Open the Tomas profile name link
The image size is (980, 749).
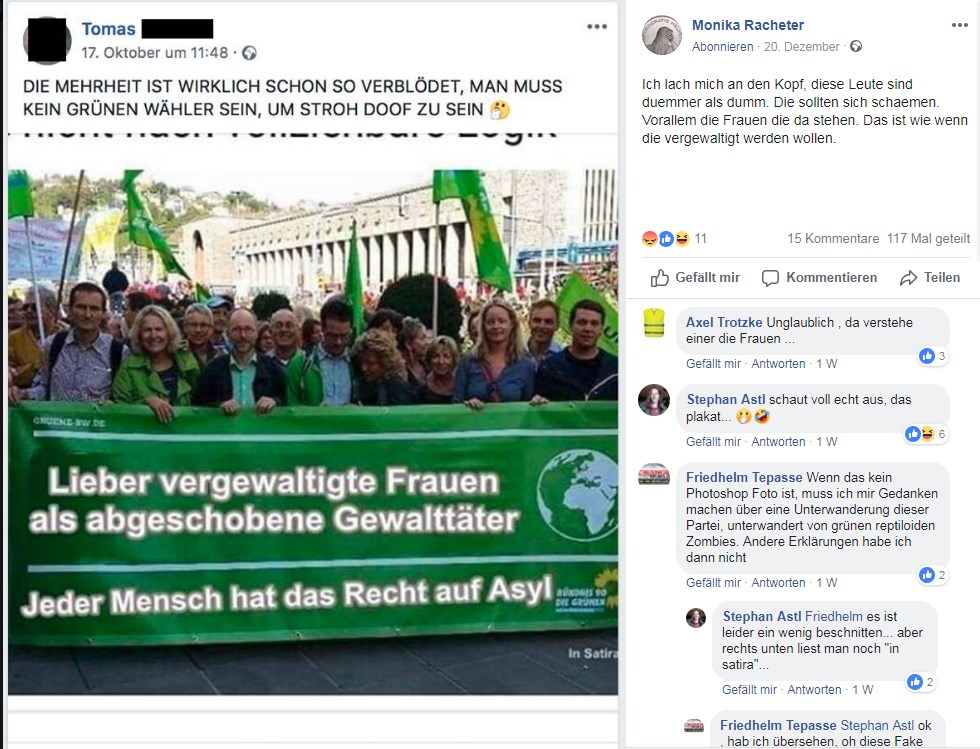coord(109,29)
